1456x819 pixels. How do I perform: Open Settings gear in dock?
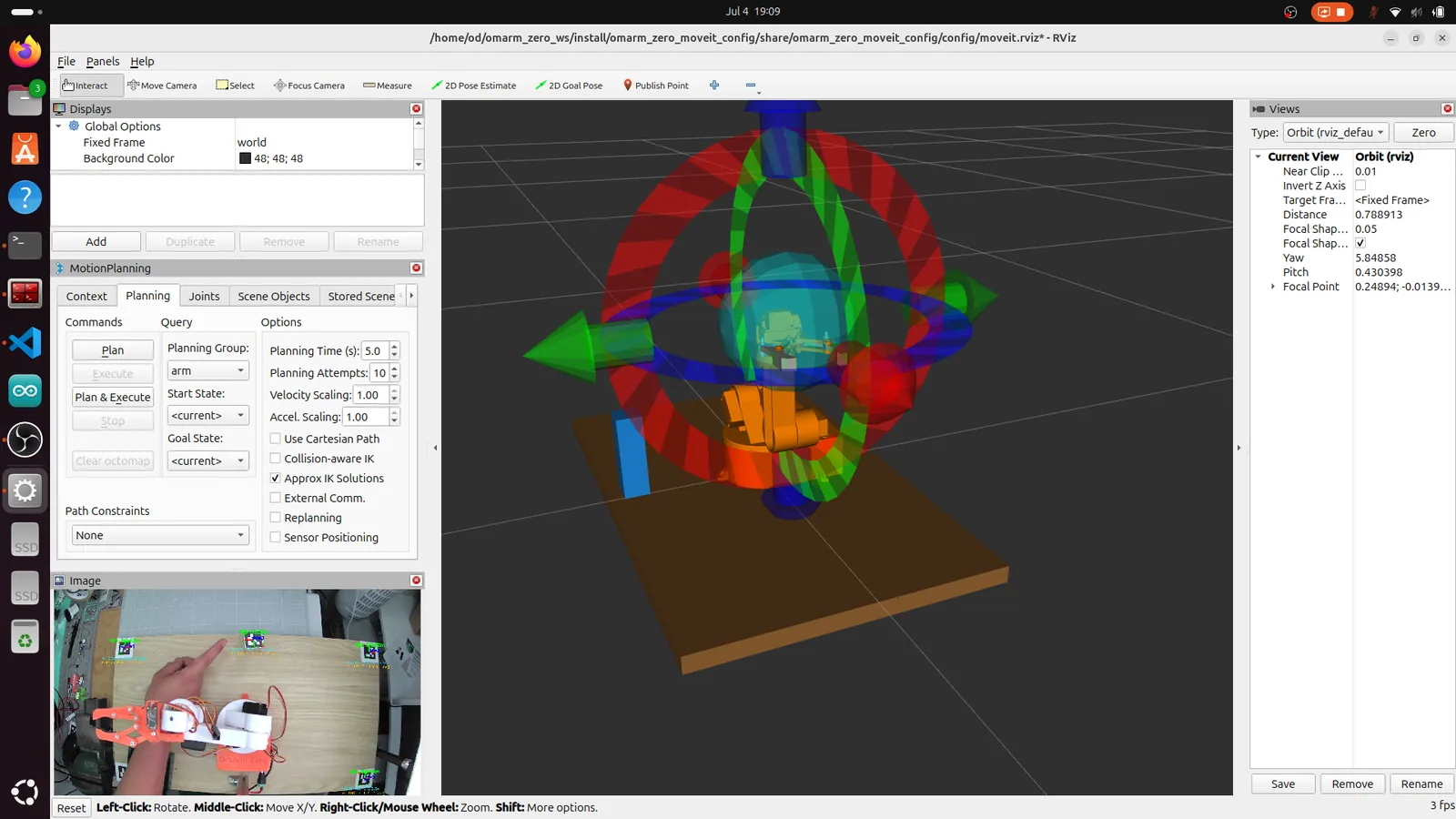[25, 490]
